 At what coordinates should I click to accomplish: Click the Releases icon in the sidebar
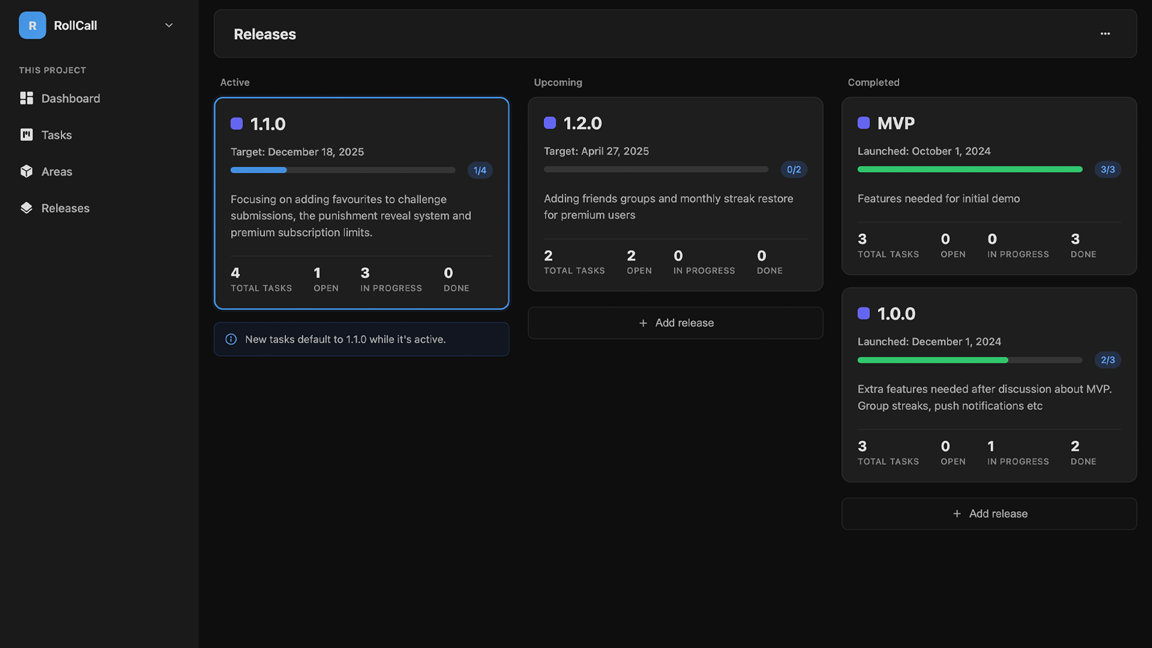pyautogui.click(x=25, y=208)
